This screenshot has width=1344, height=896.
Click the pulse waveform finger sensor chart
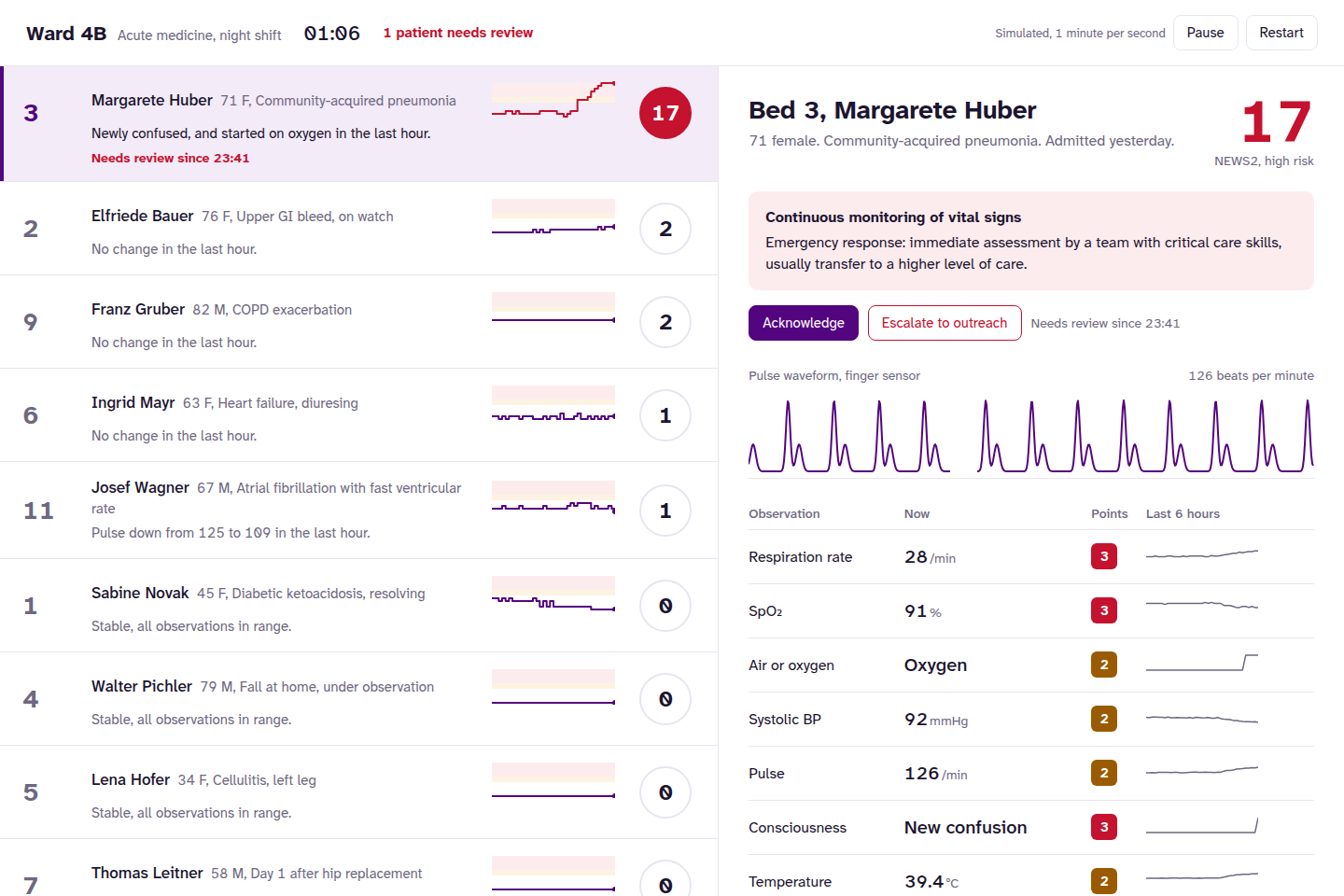tap(1031, 435)
